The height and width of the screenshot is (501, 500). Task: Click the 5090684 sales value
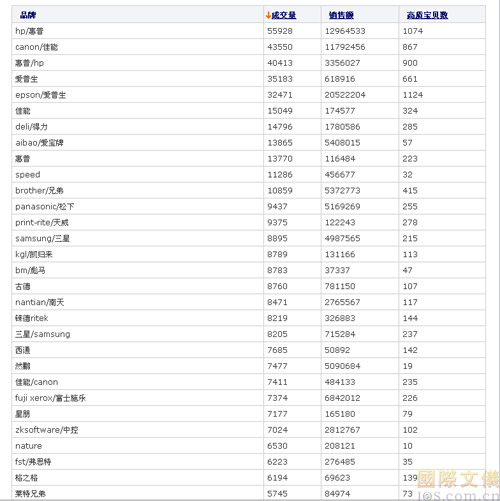click(342, 366)
